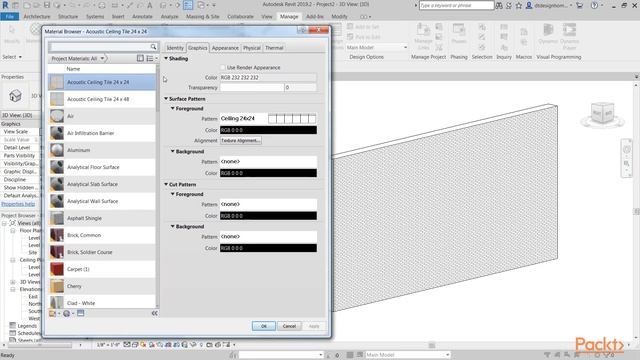
Task: Click the Revit application logo icon
Action: click(x=5, y=5)
